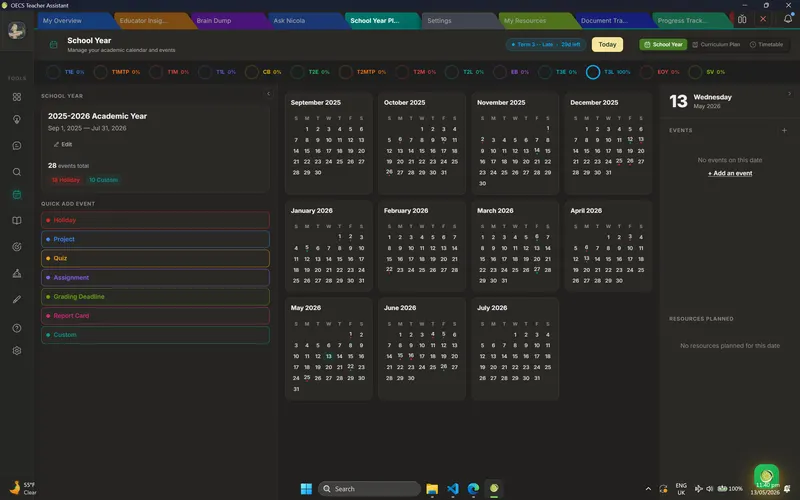This screenshot has height=500, width=800.
Task: Click the magnifier search icon in sidebar
Action: [17, 172]
